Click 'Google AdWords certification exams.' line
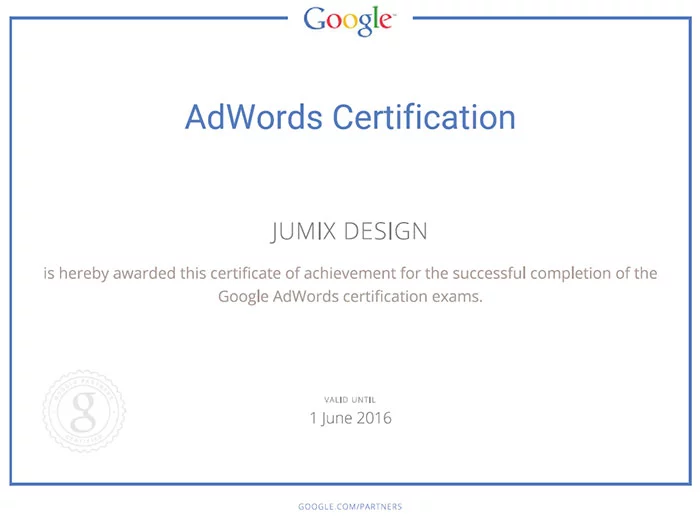 (350, 296)
